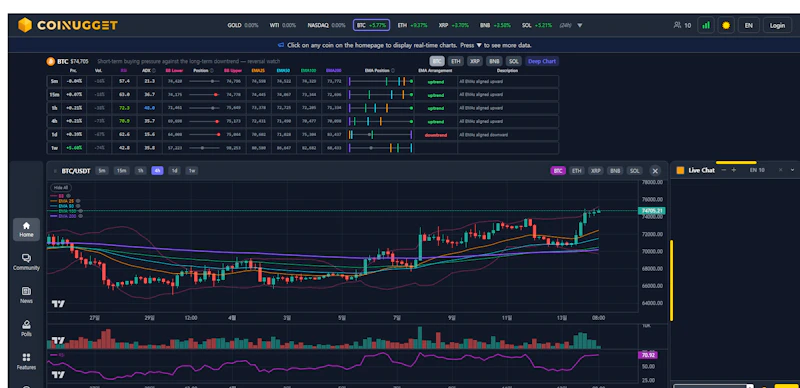Click the 74705.21 current price label
Image resolution: width=800 pixels, height=388 pixels.
[652, 211]
